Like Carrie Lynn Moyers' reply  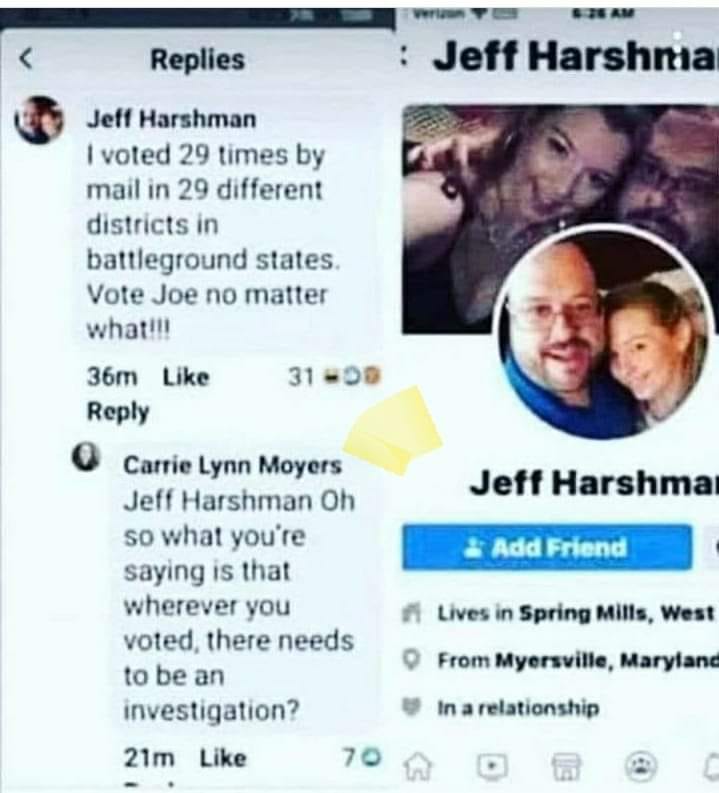click(x=223, y=758)
